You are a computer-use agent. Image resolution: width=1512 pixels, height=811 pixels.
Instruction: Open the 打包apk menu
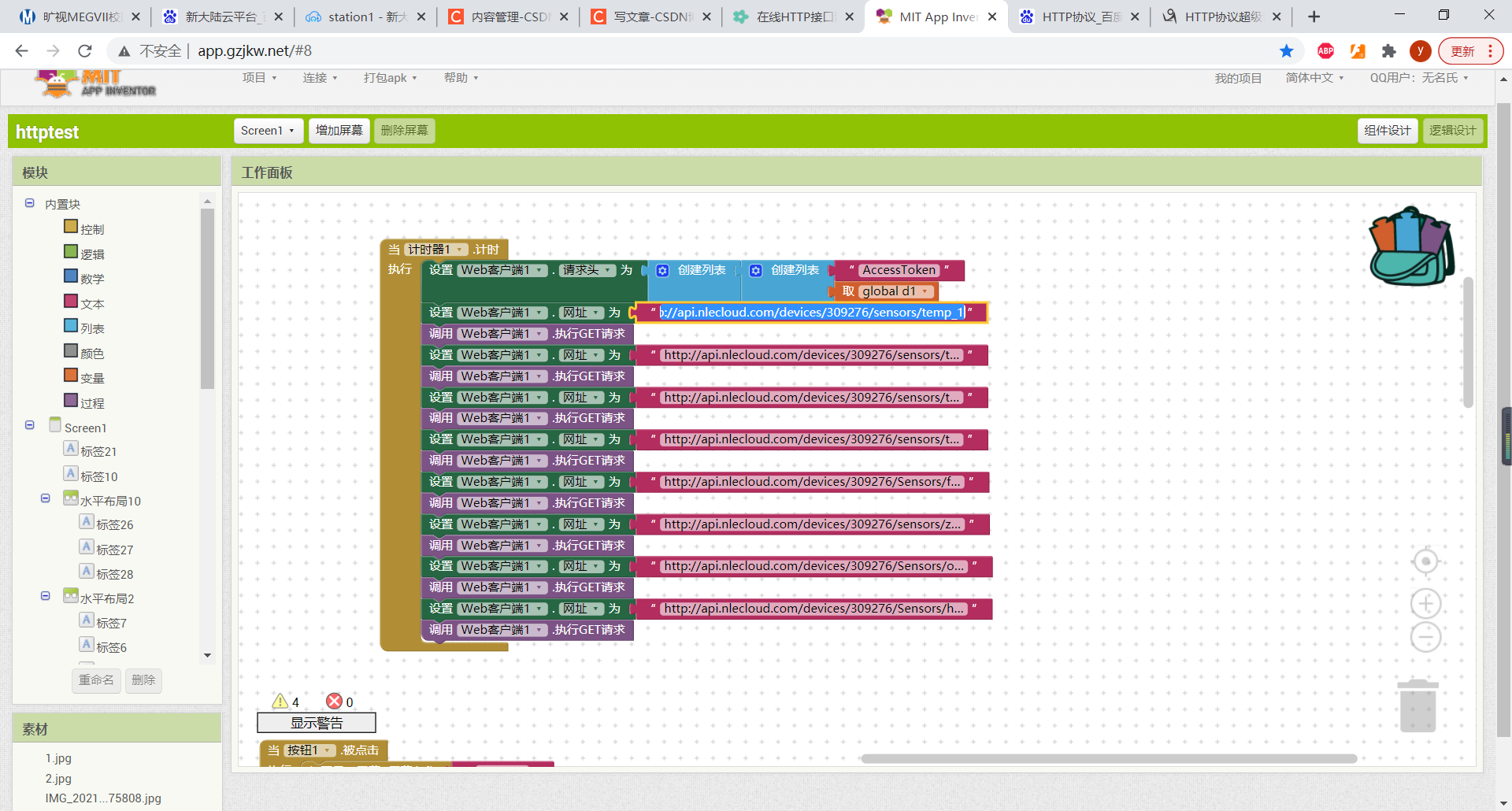point(390,78)
